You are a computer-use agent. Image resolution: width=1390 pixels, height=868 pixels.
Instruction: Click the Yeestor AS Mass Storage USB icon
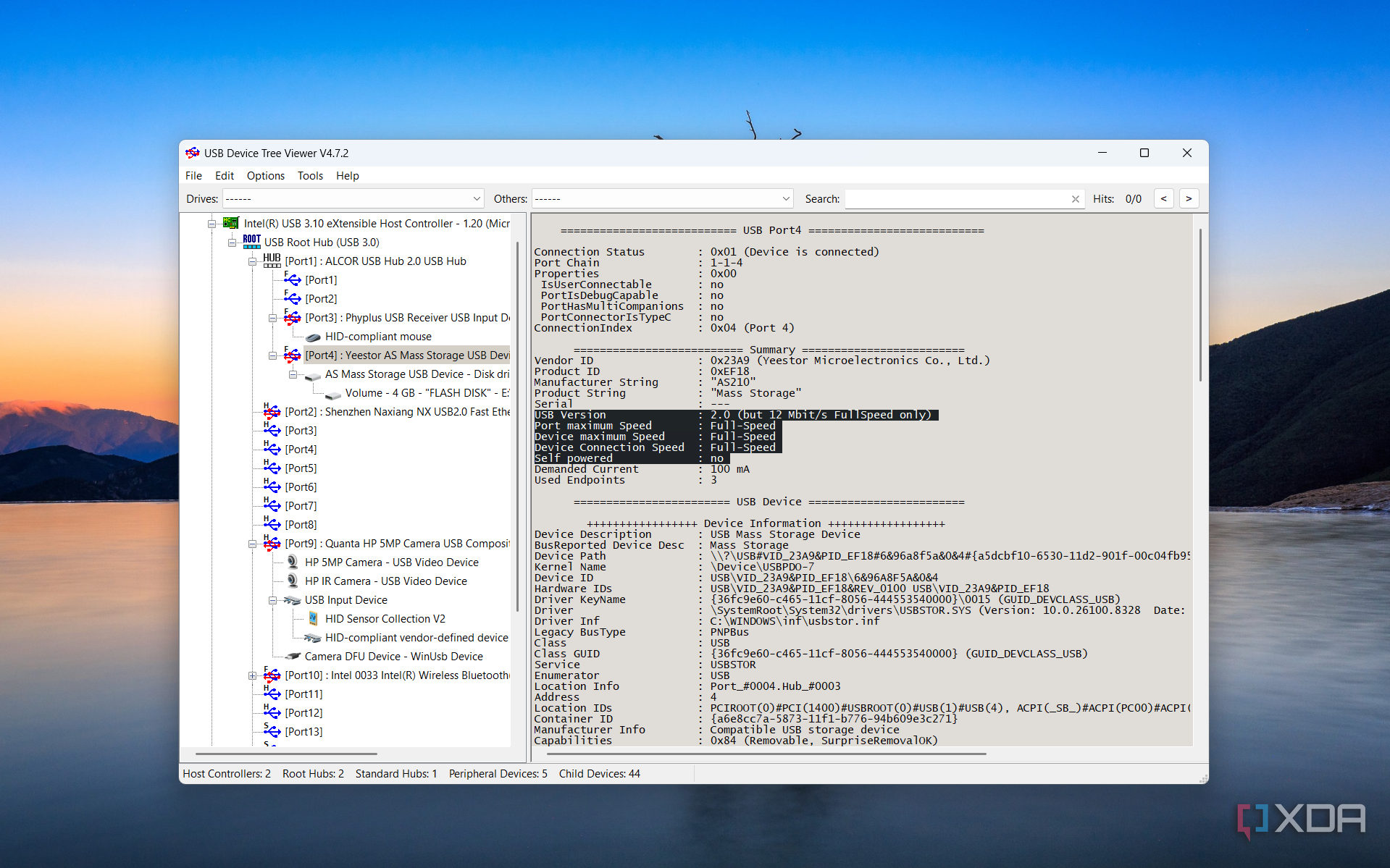pyautogui.click(x=292, y=355)
